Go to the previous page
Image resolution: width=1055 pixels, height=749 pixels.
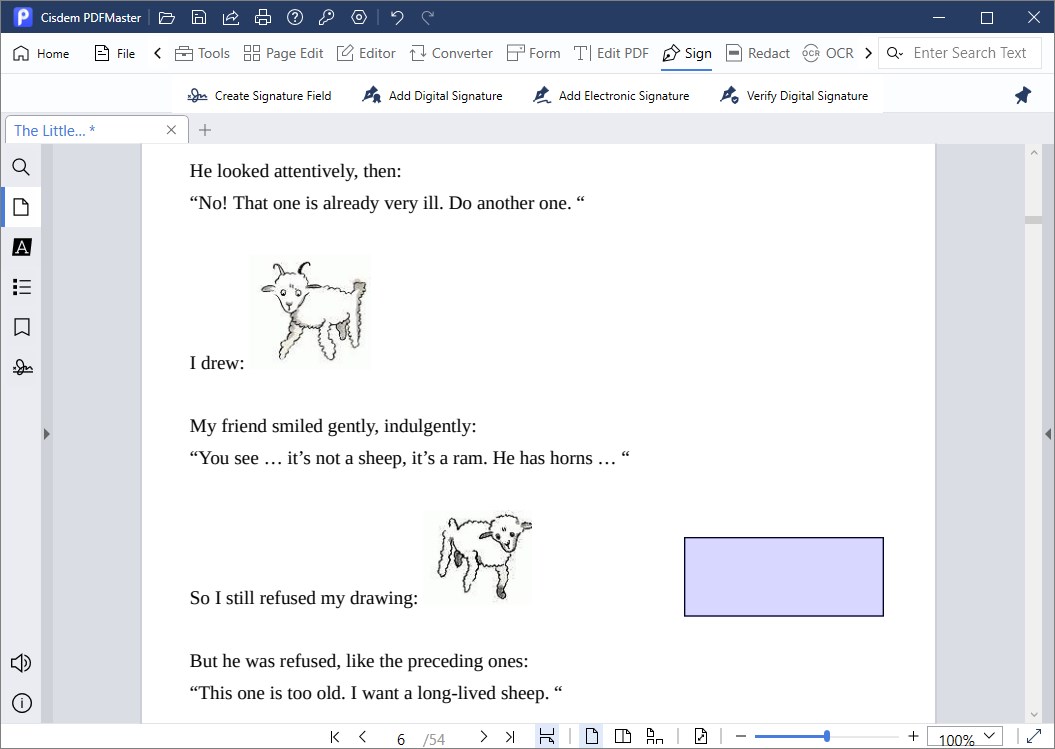click(x=363, y=737)
